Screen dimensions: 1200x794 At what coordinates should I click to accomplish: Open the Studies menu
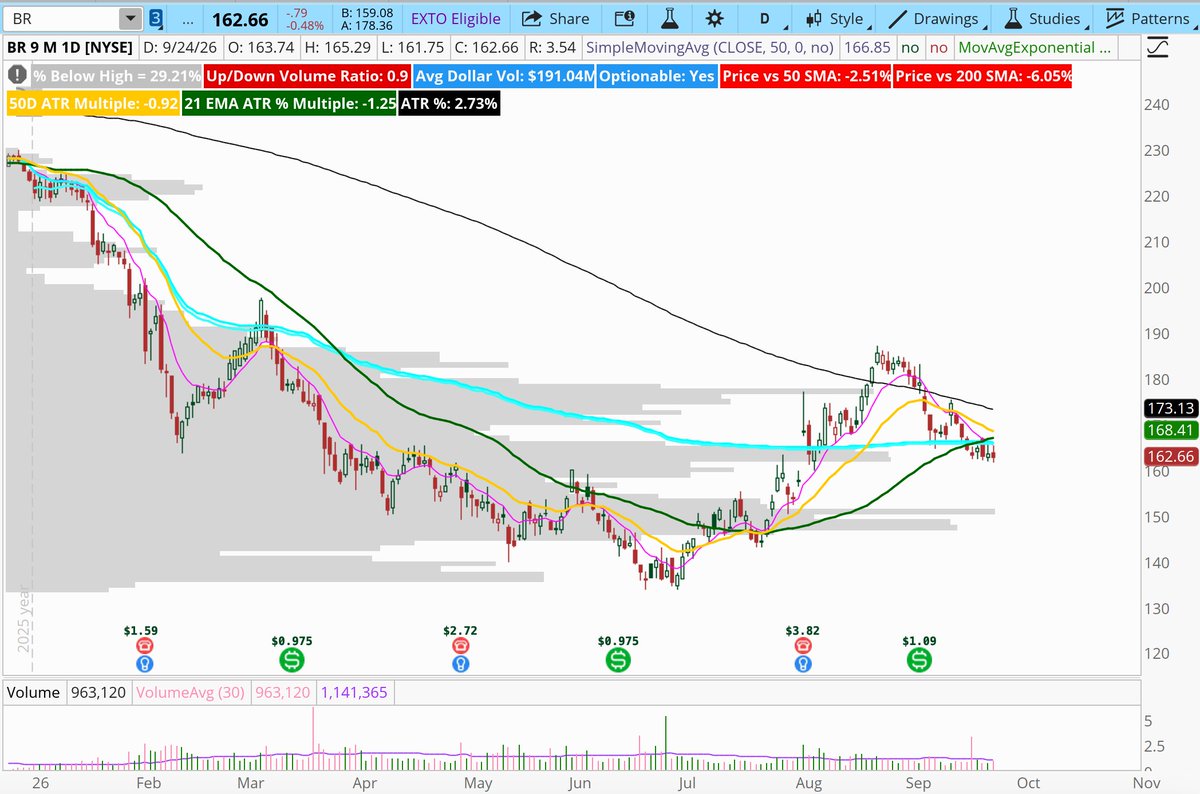click(1045, 18)
